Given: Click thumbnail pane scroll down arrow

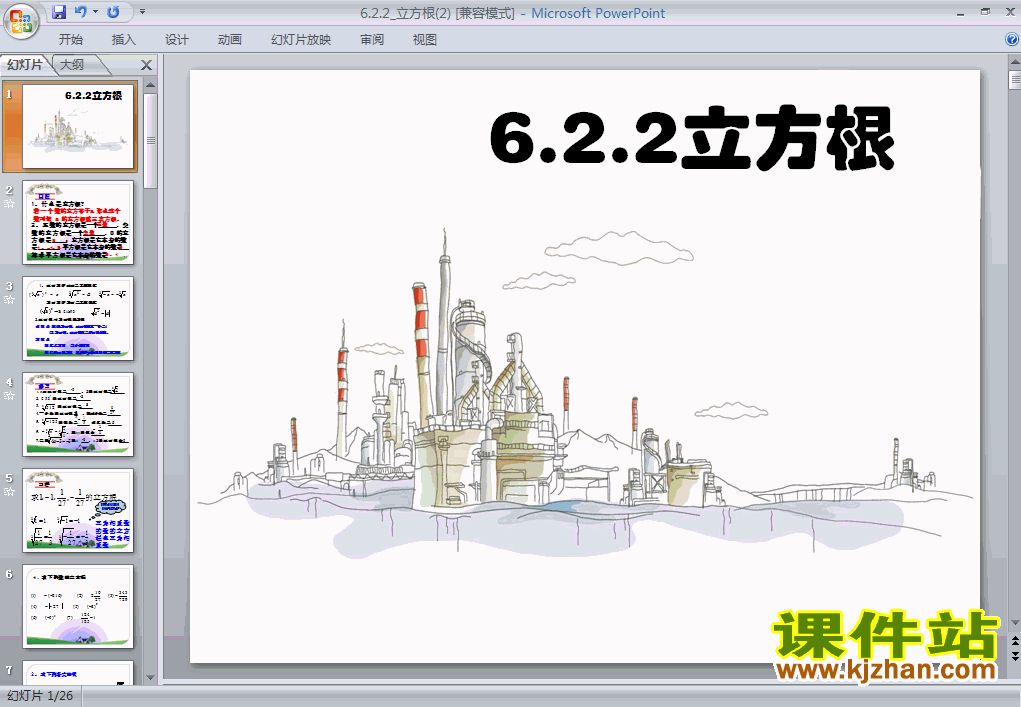Looking at the screenshot, I should pos(150,678).
